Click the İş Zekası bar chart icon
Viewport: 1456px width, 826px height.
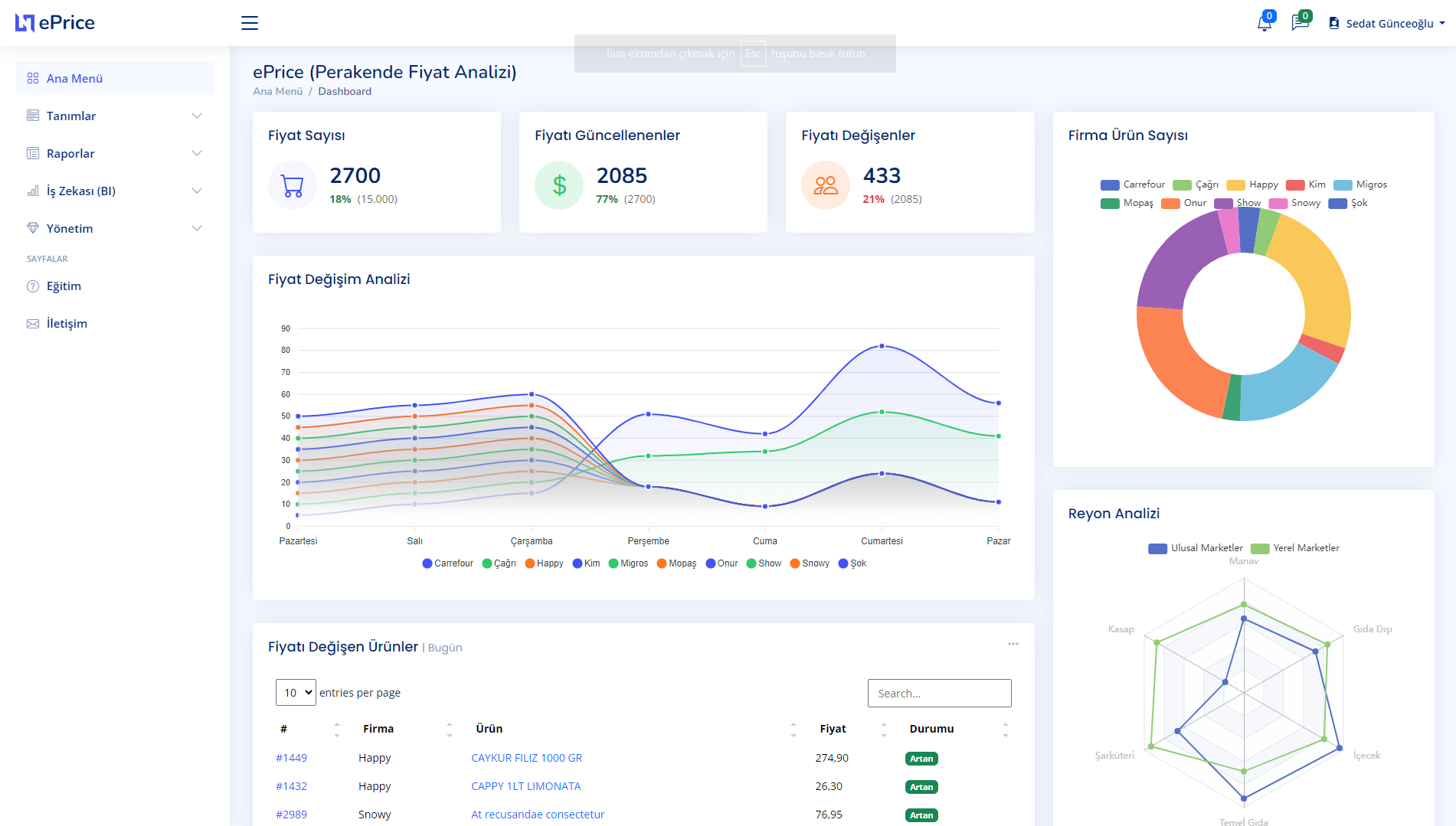(x=33, y=191)
